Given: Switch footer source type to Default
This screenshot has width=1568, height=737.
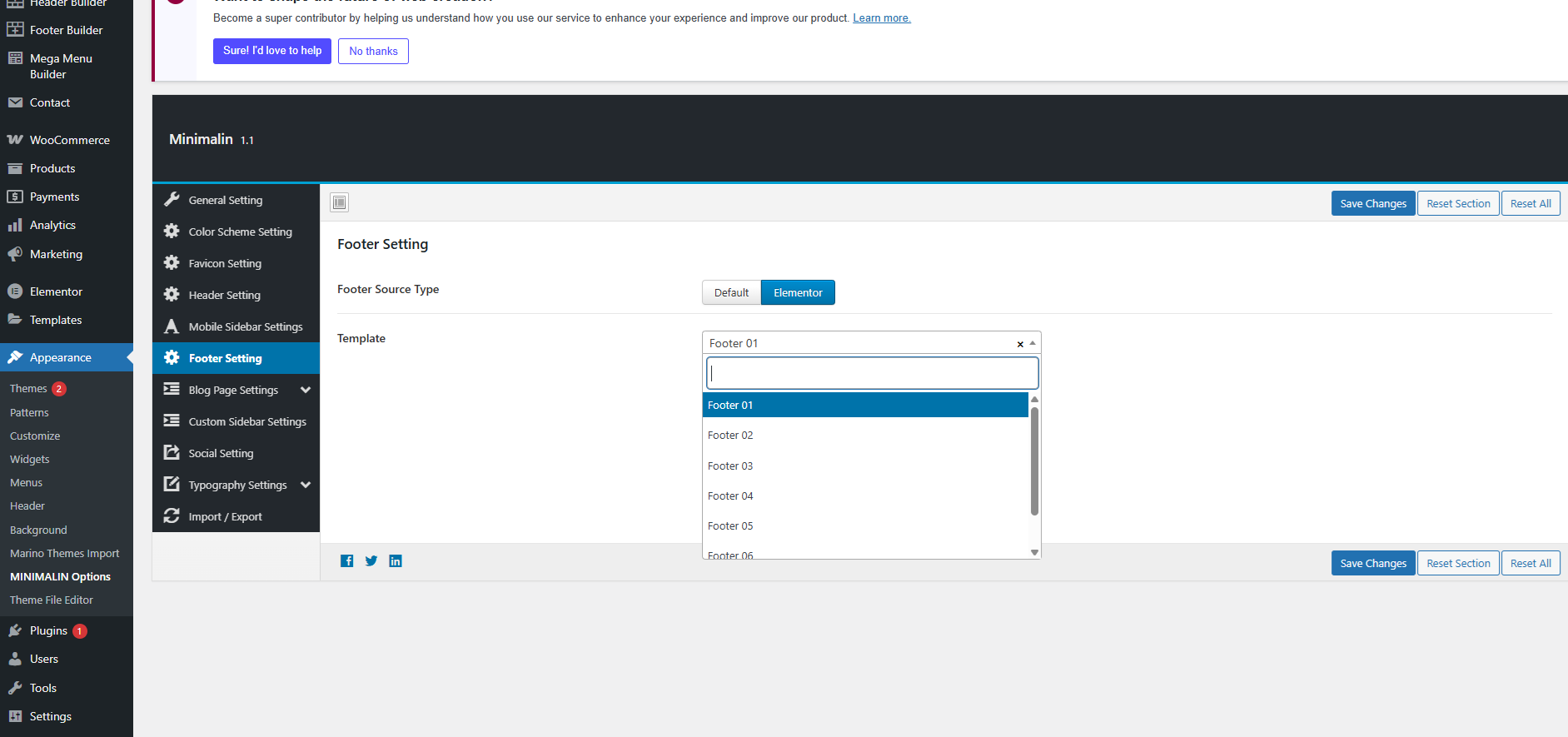Looking at the screenshot, I should pyautogui.click(x=731, y=292).
